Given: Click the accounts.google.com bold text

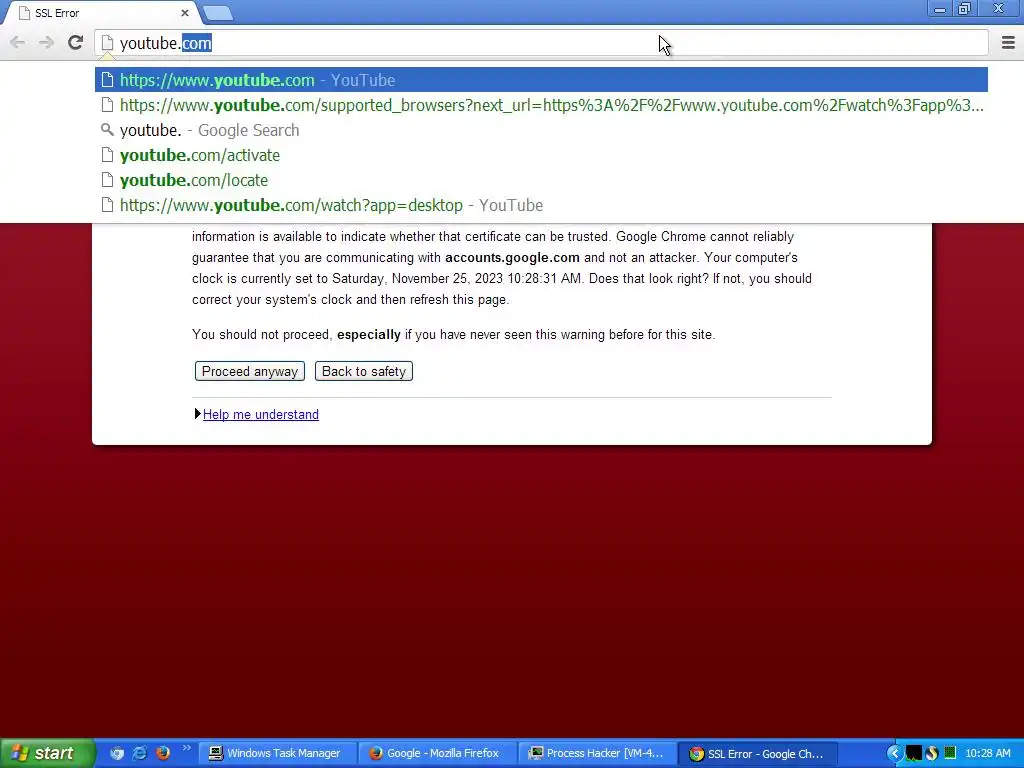Looking at the screenshot, I should tap(512, 257).
